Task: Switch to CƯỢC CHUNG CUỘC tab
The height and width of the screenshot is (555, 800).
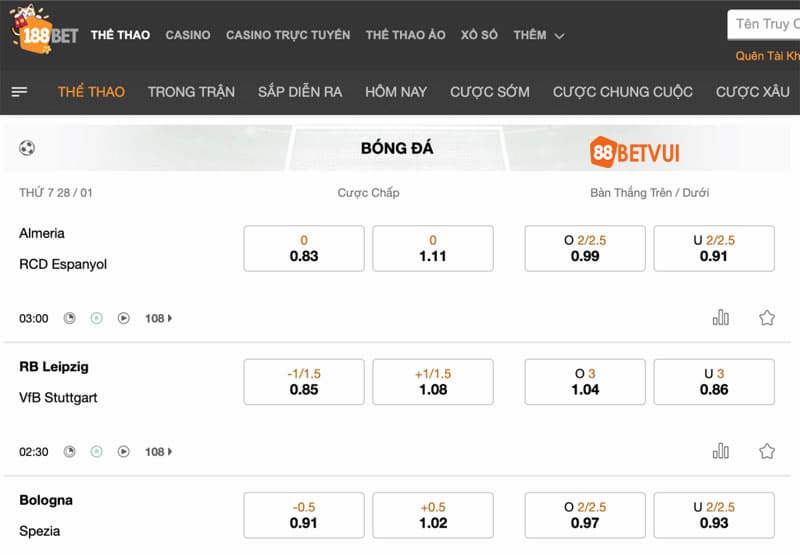Action: [623, 92]
